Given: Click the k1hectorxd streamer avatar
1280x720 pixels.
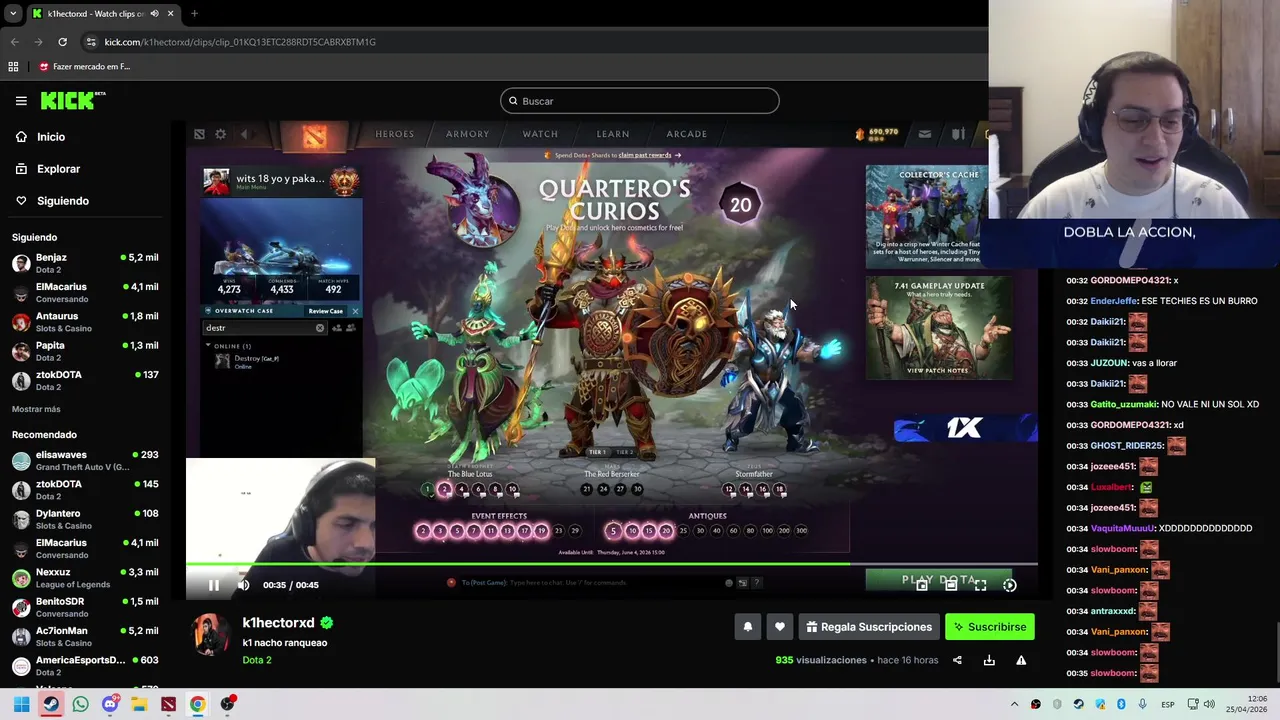Looking at the screenshot, I should pos(211,635).
